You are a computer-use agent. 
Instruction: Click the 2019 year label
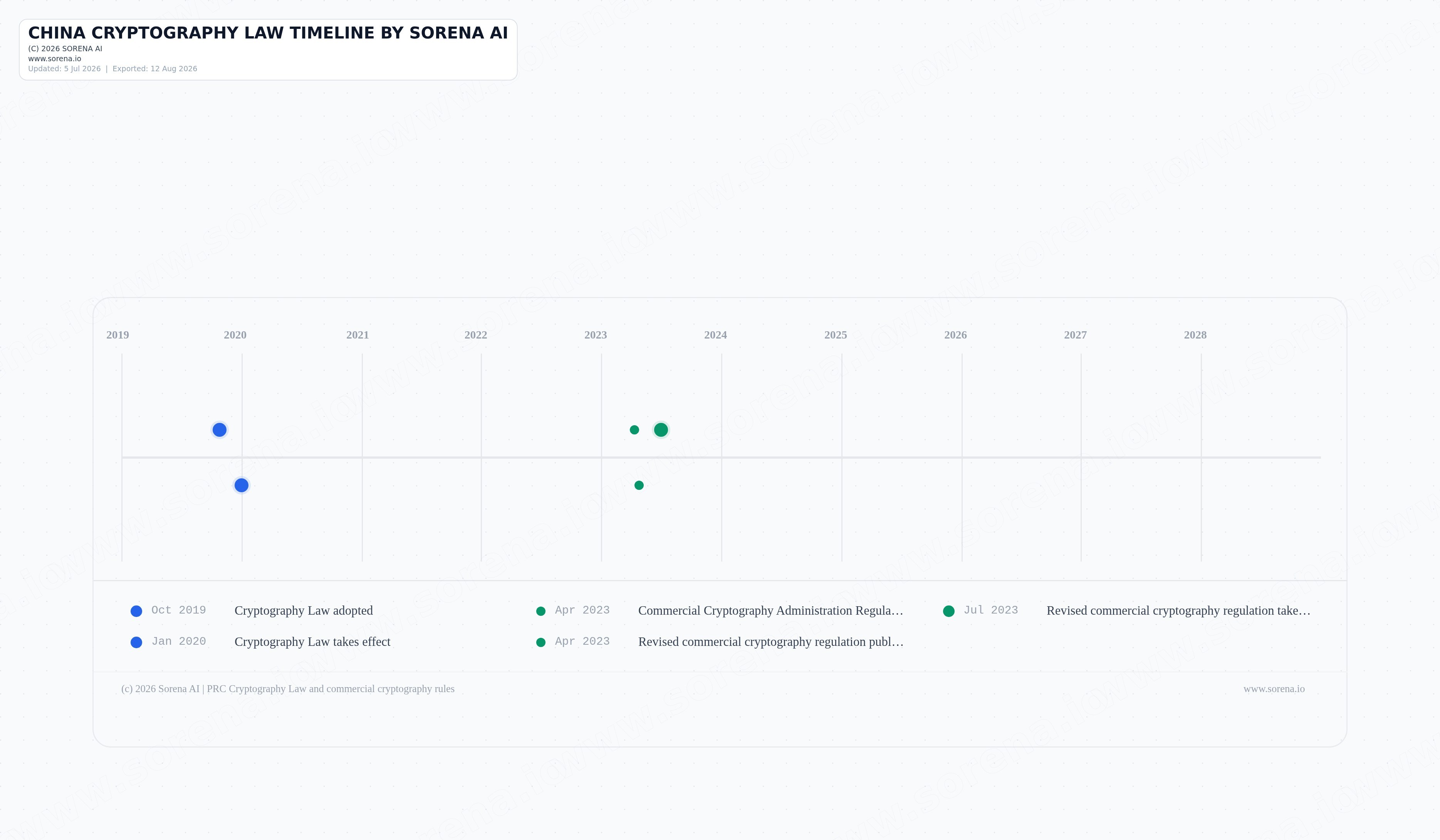118,335
